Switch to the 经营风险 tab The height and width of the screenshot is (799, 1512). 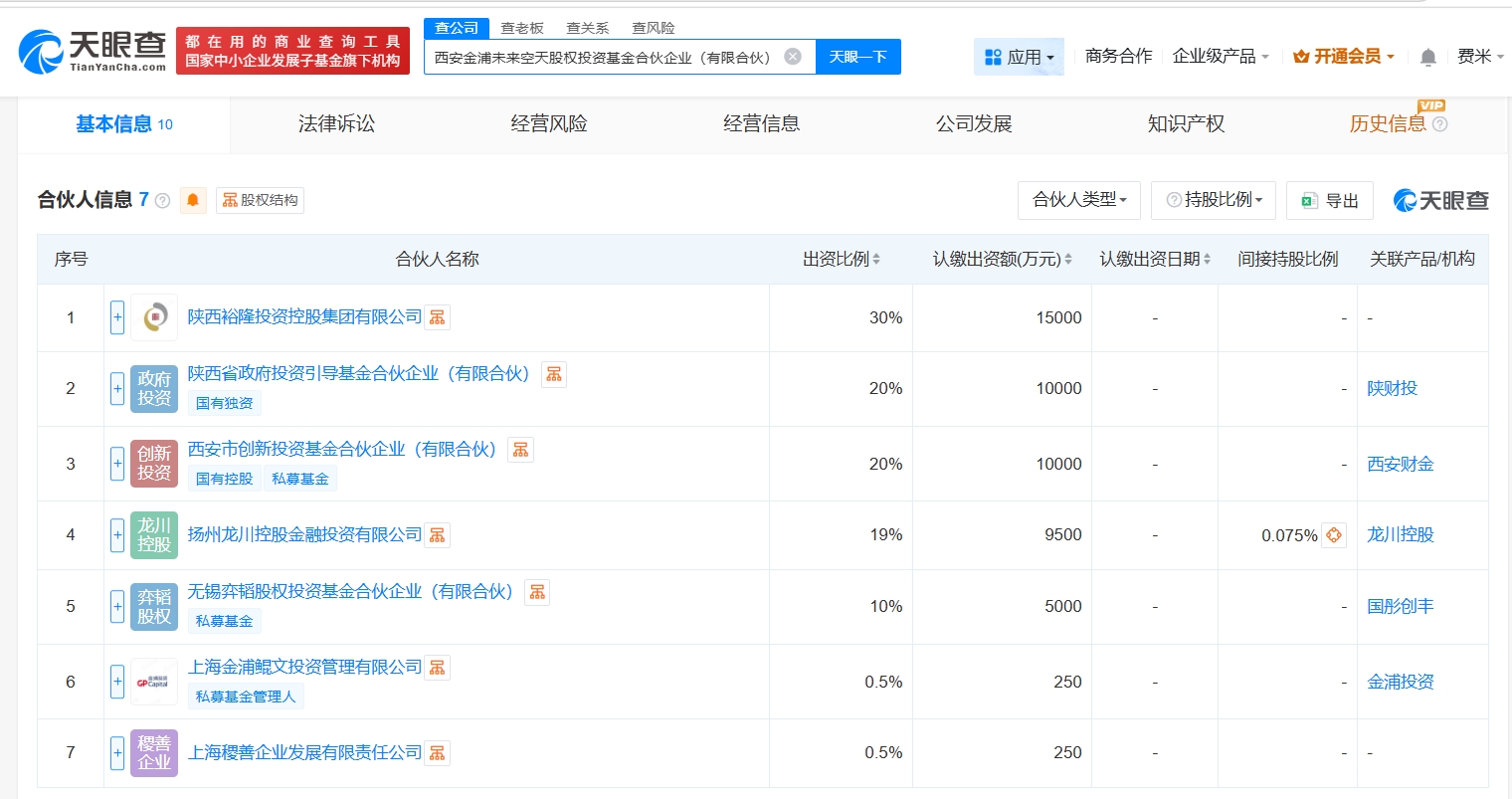click(x=549, y=124)
